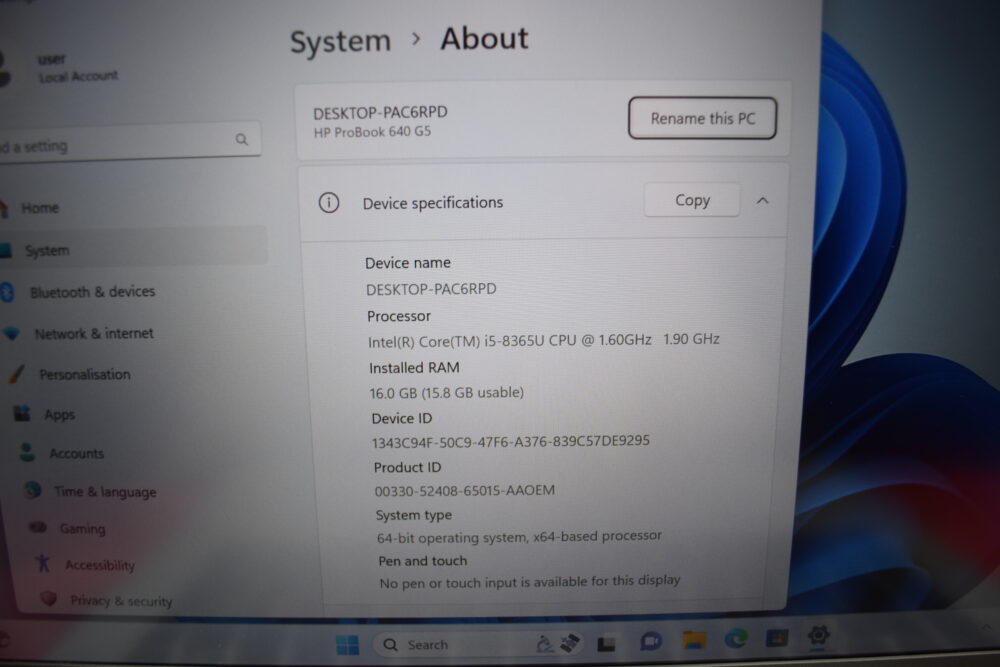Select the No pen or touch input text
The height and width of the screenshot is (667, 1000).
[529, 582]
